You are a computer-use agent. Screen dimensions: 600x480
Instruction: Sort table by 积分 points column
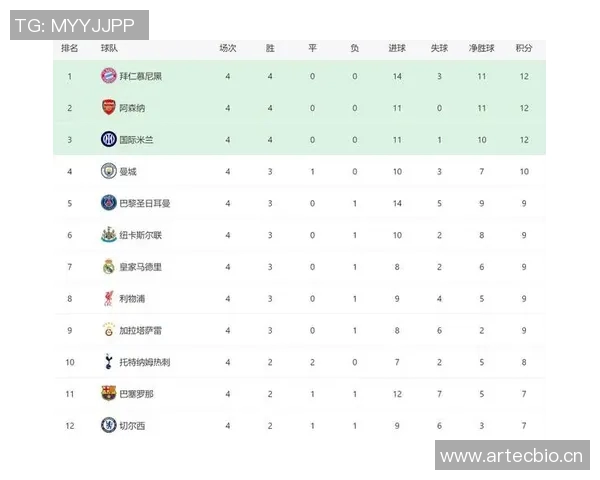(x=524, y=47)
